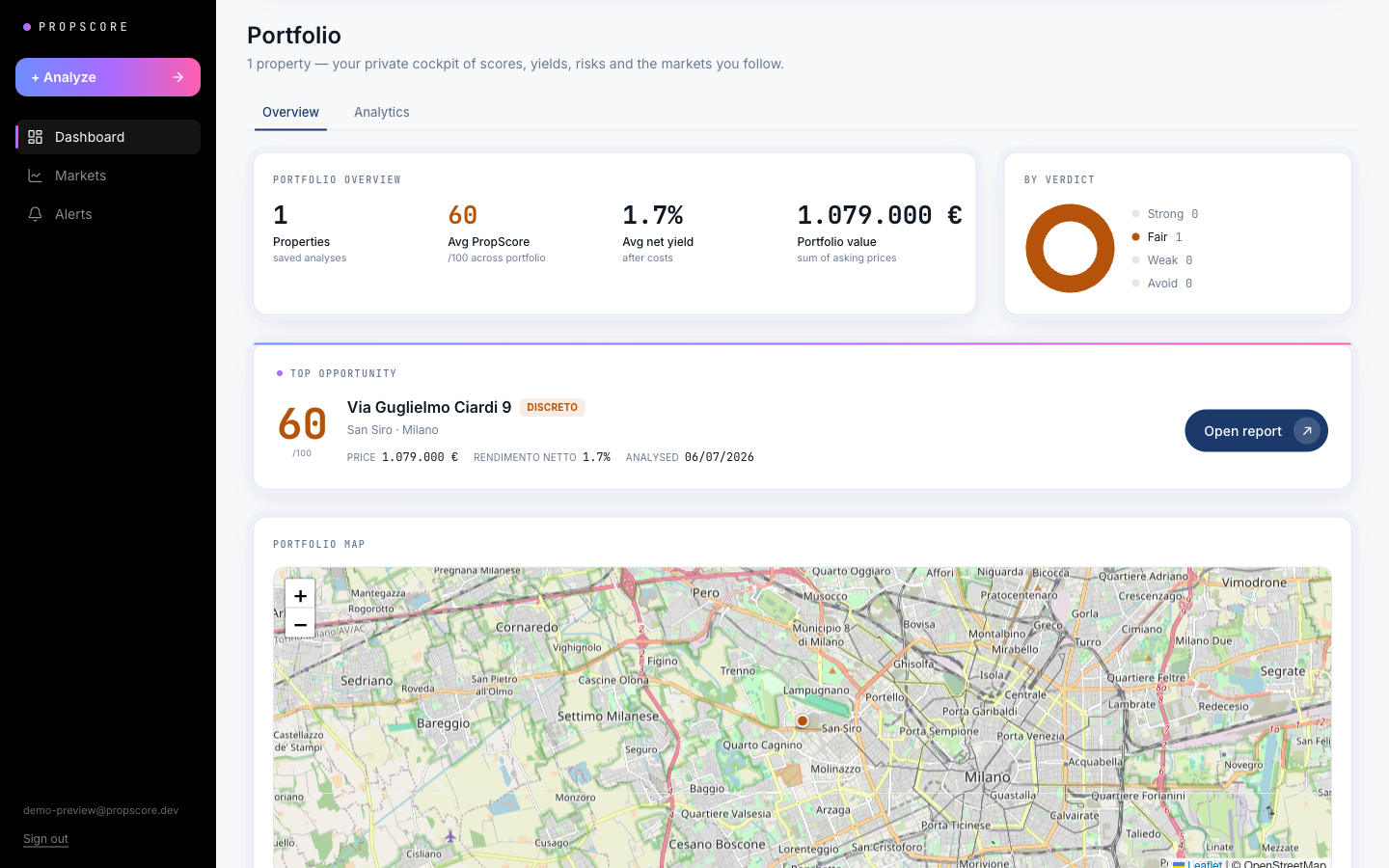The height and width of the screenshot is (868, 1389).
Task: Zoom out on the portfolio map
Action: tap(300, 624)
